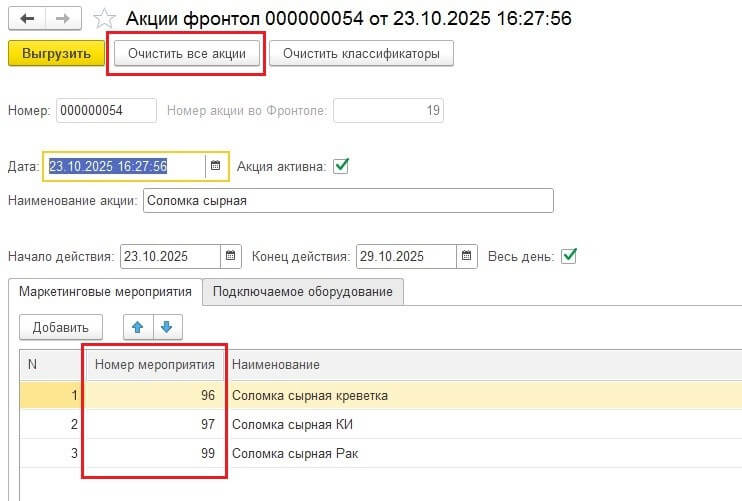Viewport: 742px width, 501px height.
Task: Click the Наименование акции text field
Action: [348, 200]
